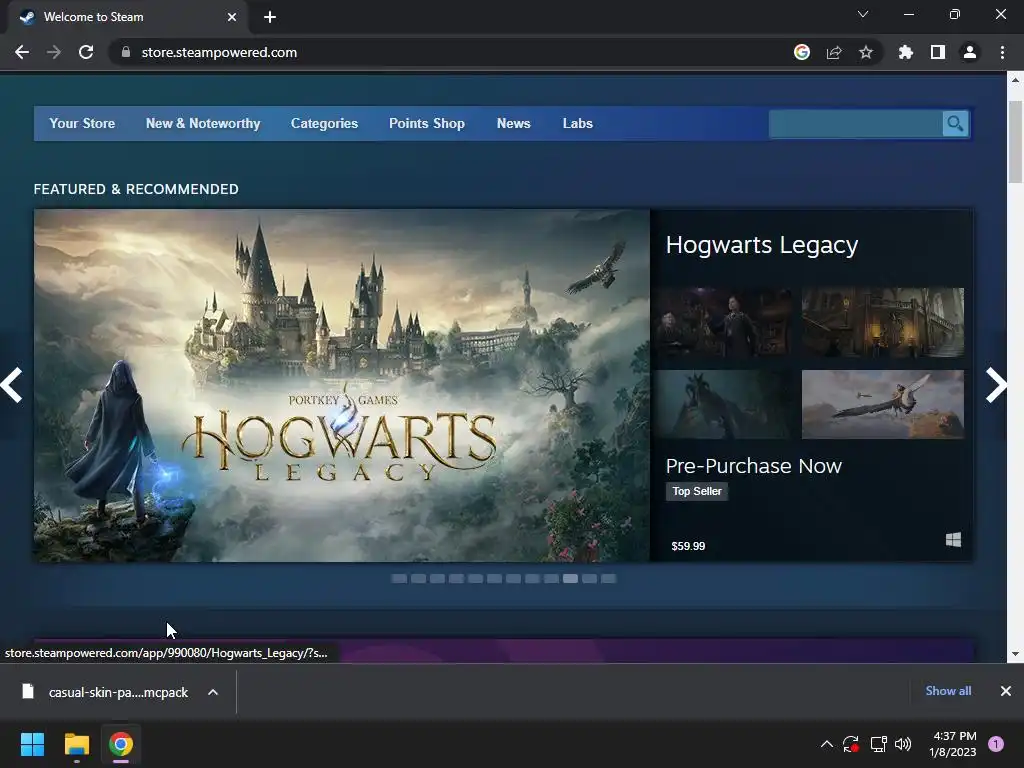Click the padlock site info icon
This screenshot has height=768, width=1024.
126,52
